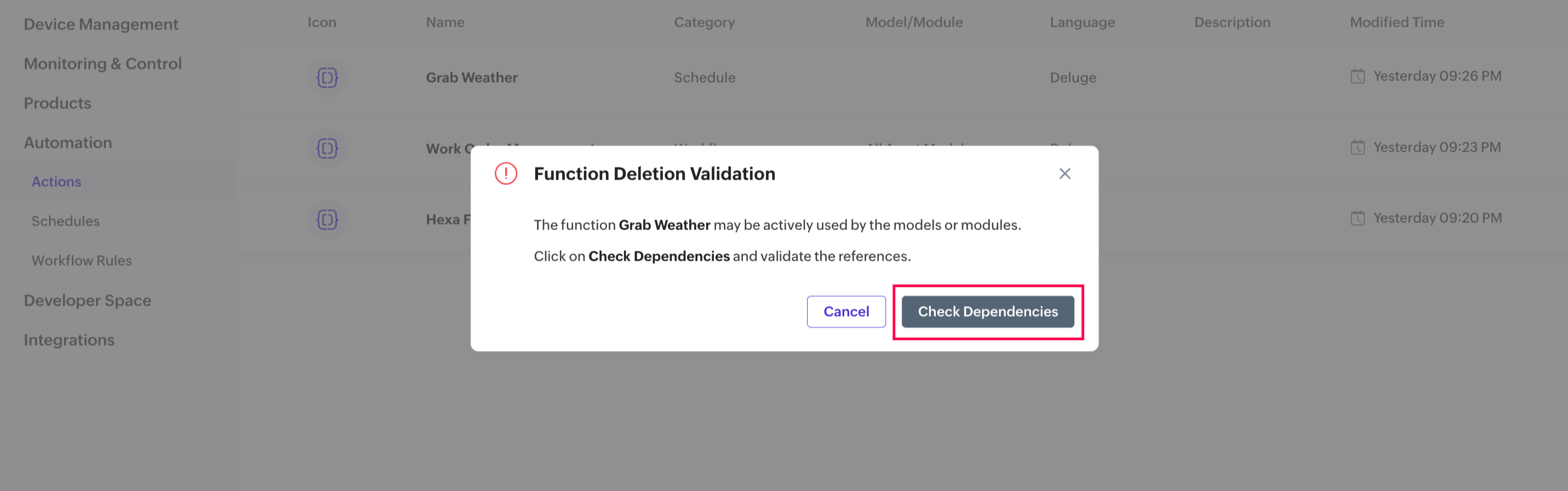Viewport: 1568px width, 491px height.
Task: Go to Products in sidebar
Action: [x=58, y=103]
